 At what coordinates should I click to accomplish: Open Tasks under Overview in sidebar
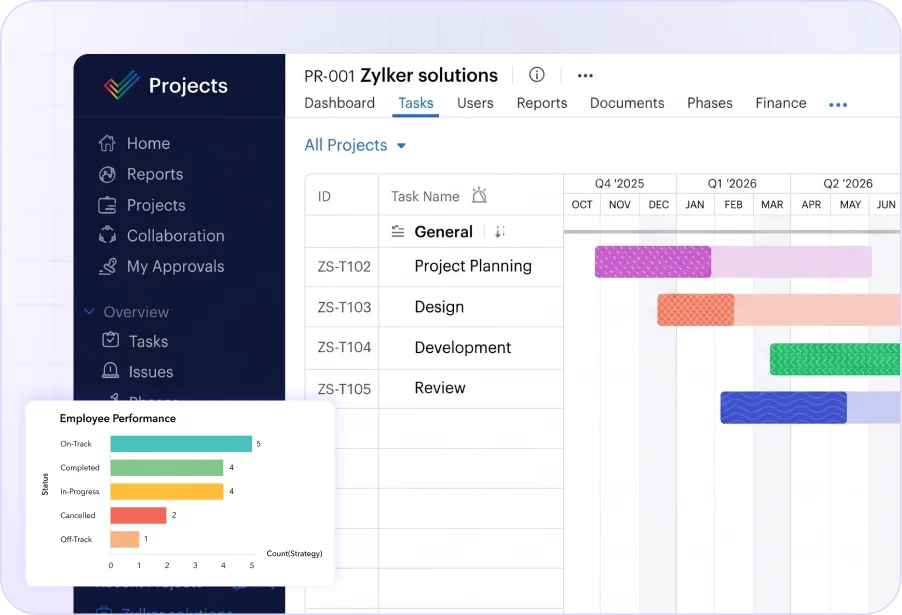[148, 341]
